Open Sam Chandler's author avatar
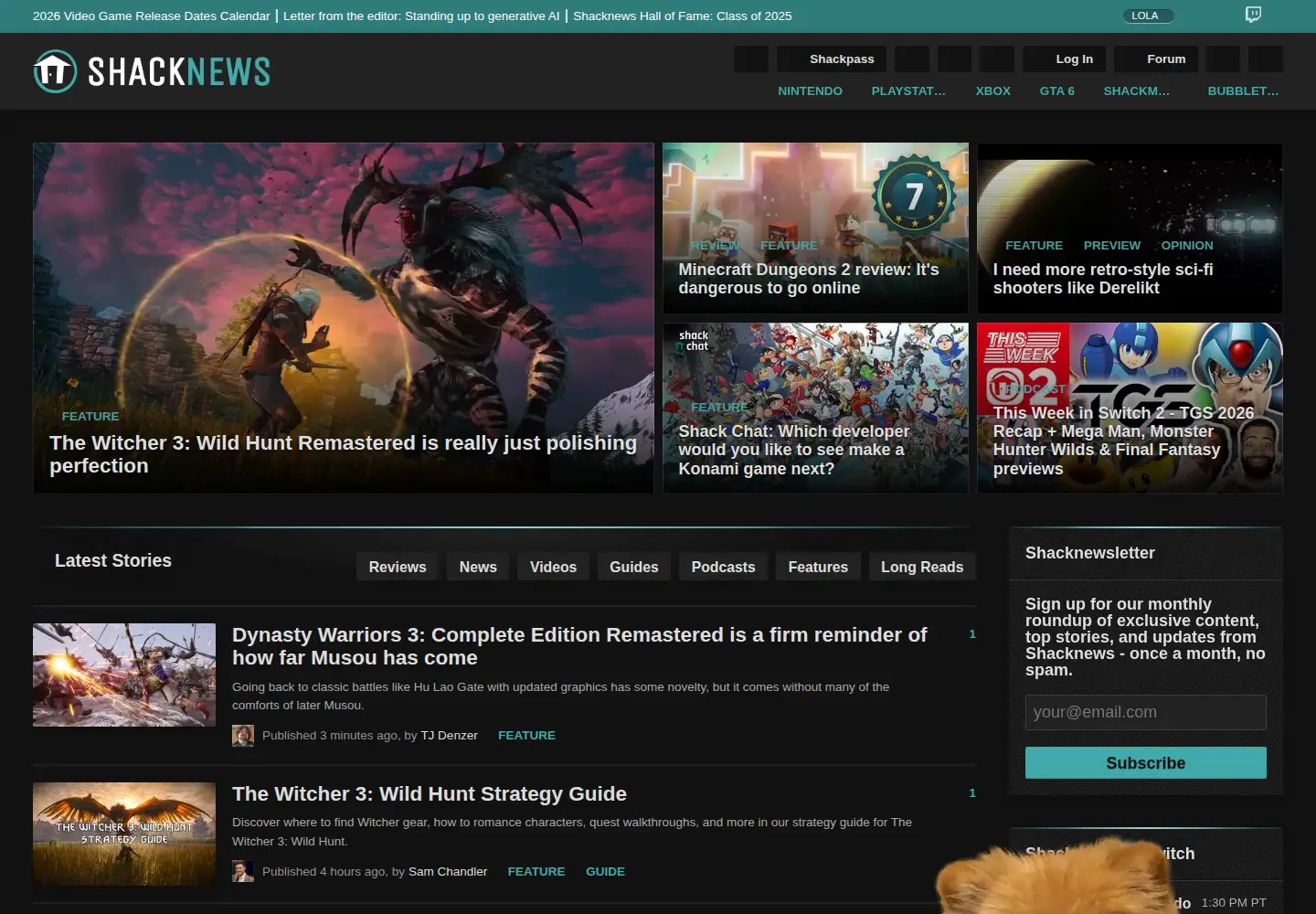 (x=243, y=871)
